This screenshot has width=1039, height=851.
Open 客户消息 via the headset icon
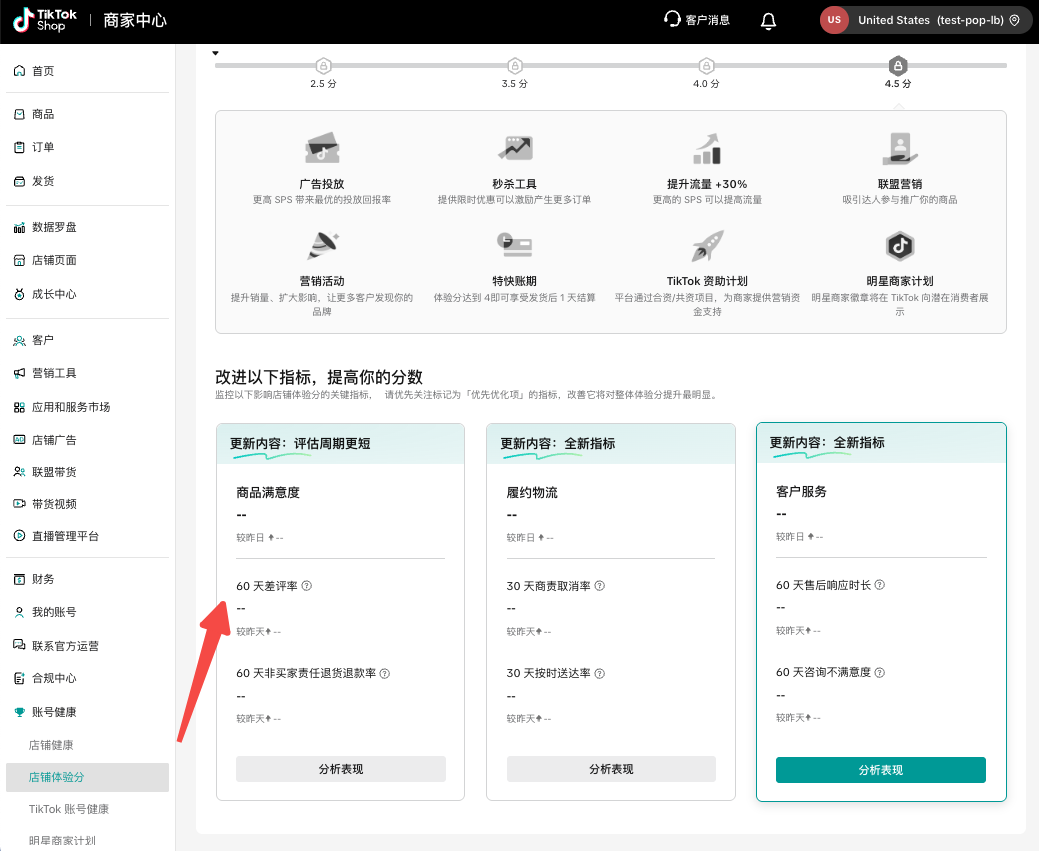point(697,19)
